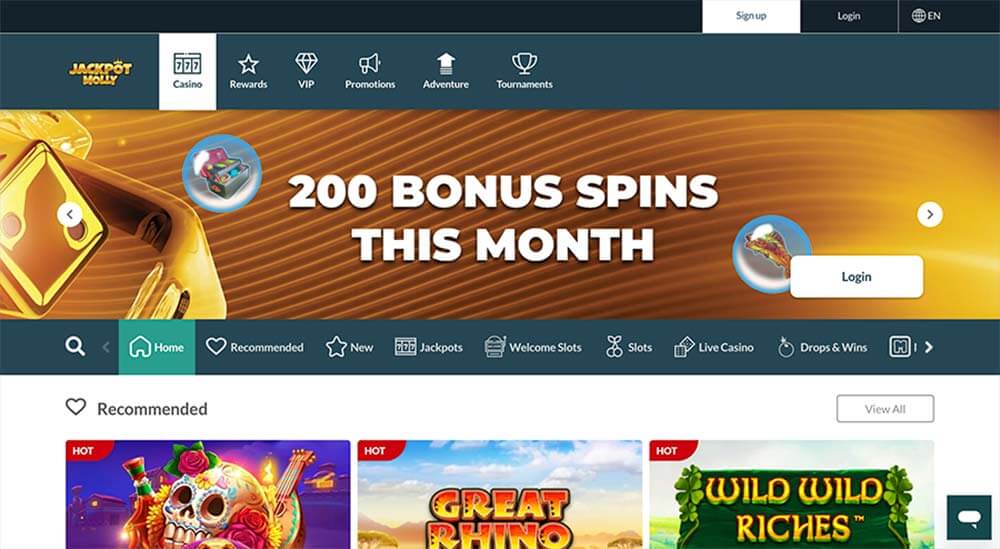The height and width of the screenshot is (549, 1000).
Task: Go to the Adventure arrow icon
Action: 446,63
